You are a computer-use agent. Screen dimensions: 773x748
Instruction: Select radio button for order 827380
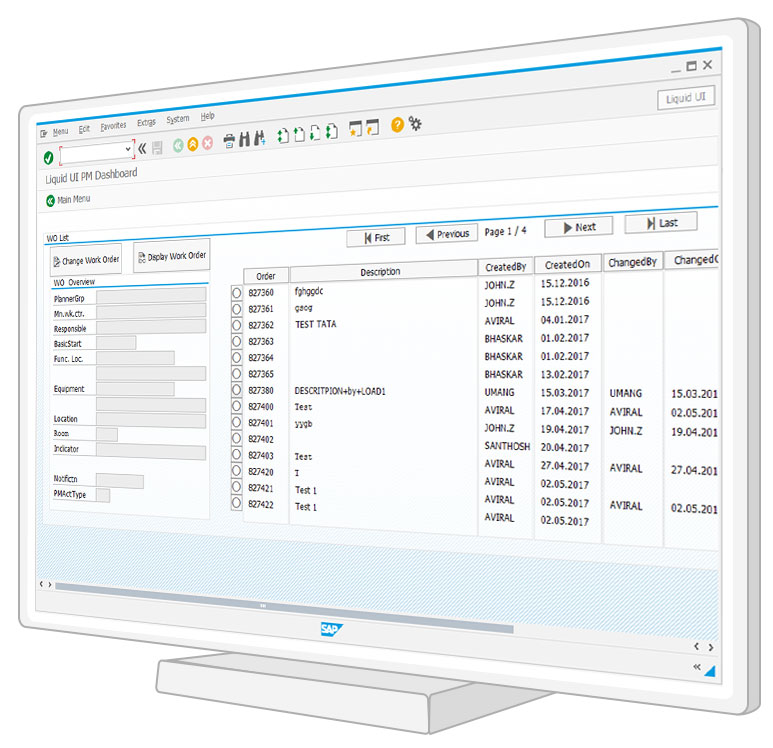(237, 390)
